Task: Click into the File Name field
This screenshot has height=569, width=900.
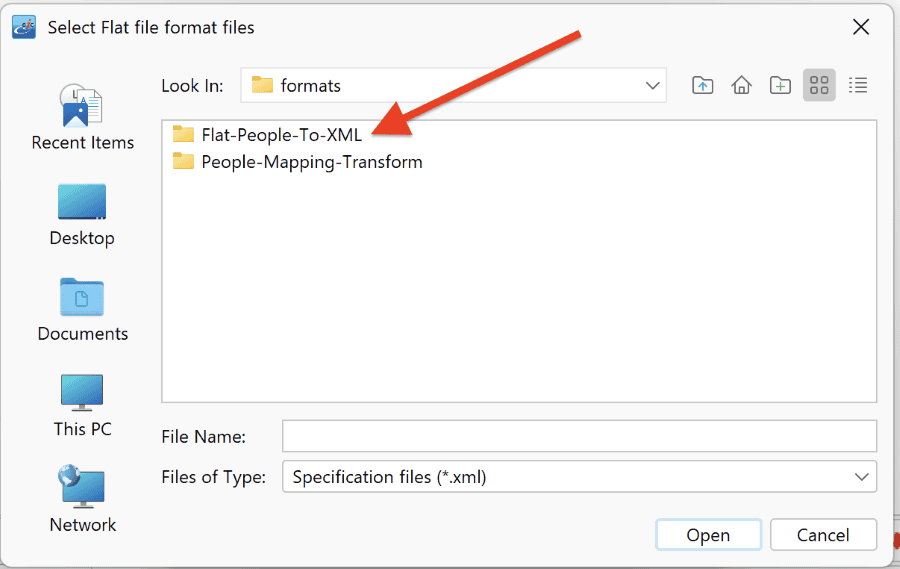Action: (579, 436)
